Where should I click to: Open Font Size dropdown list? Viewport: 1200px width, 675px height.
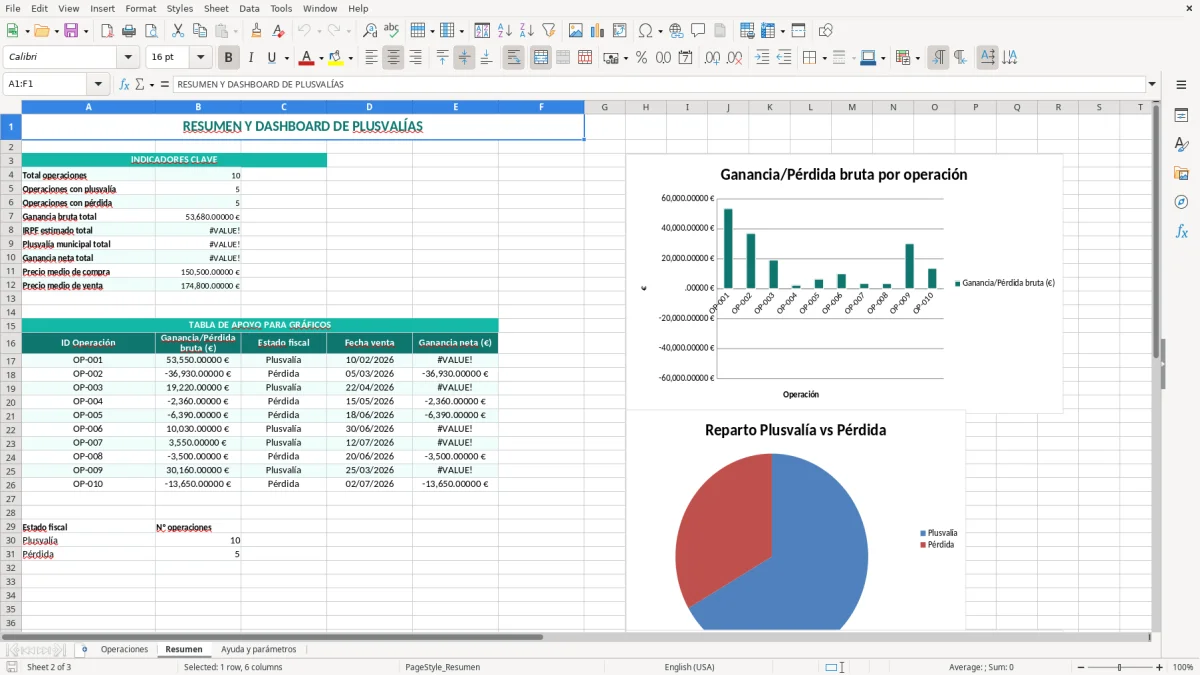point(201,58)
